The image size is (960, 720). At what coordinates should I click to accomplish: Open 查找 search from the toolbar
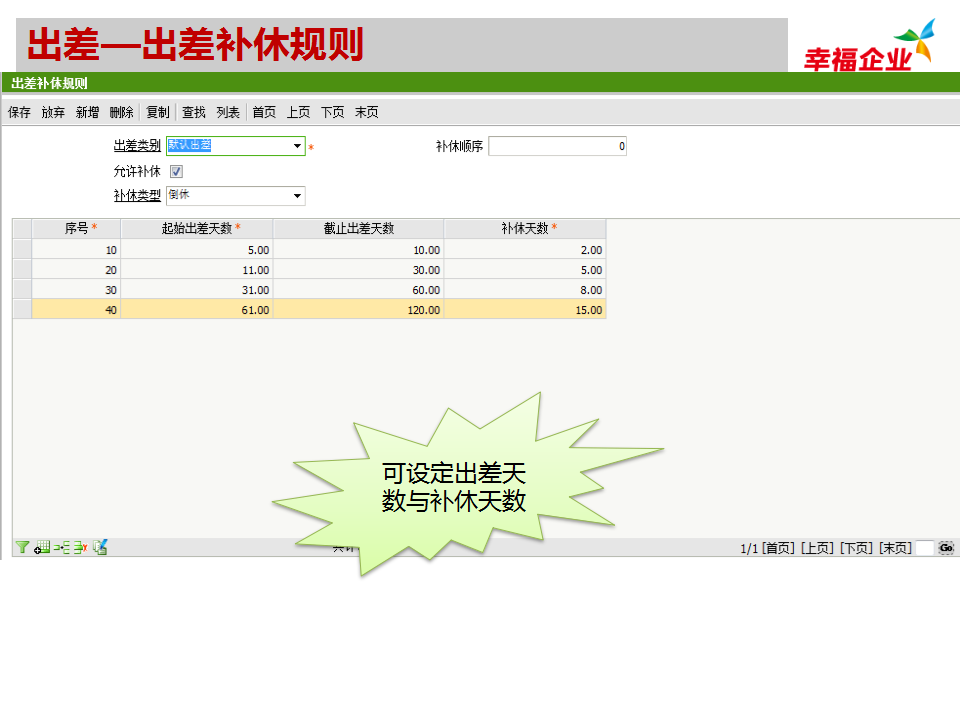(x=193, y=112)
